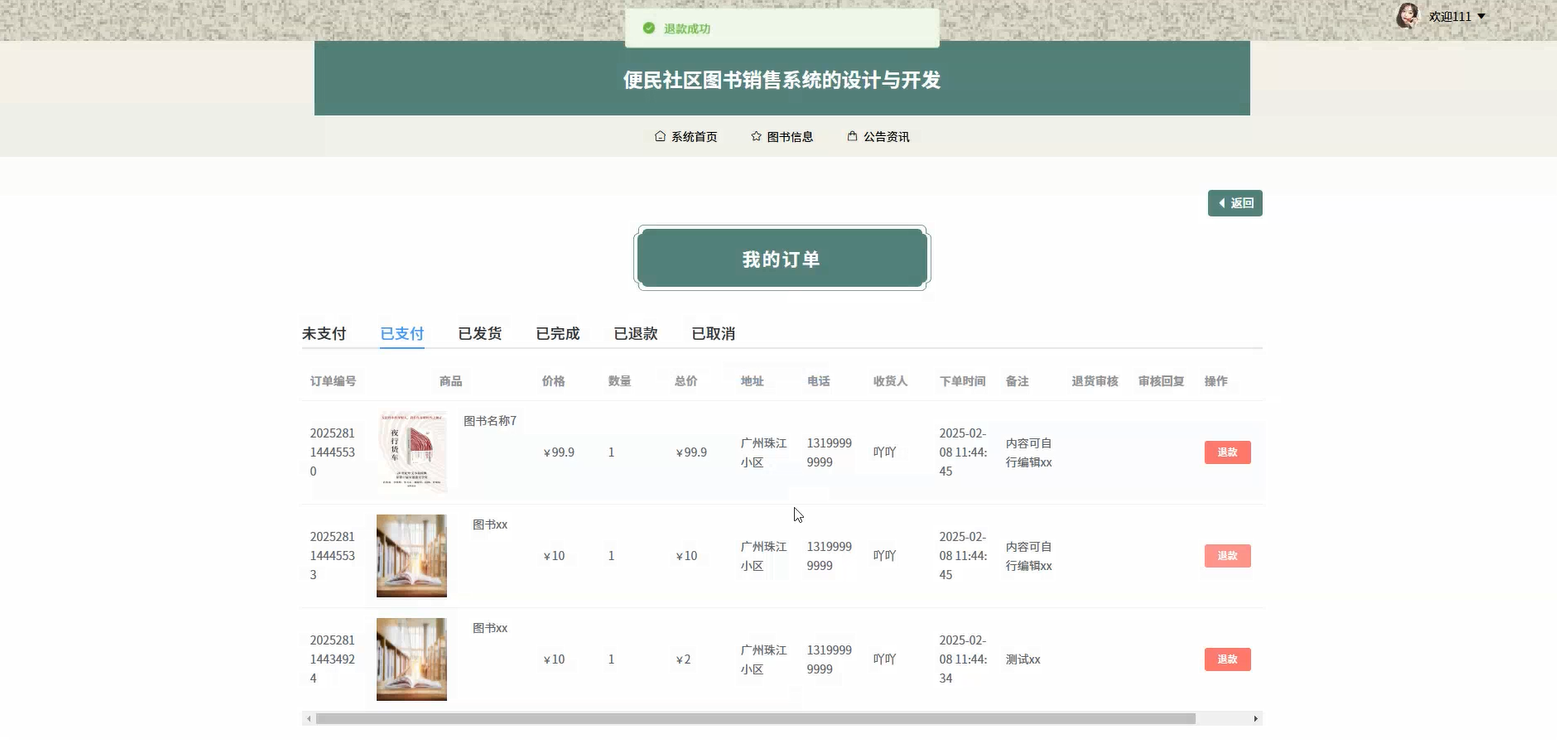Image resolution: width=1557 pixels, height=740 pixels.
Task: Click the 夜行货车 book cover thumbnail
Action: (416, 452)
